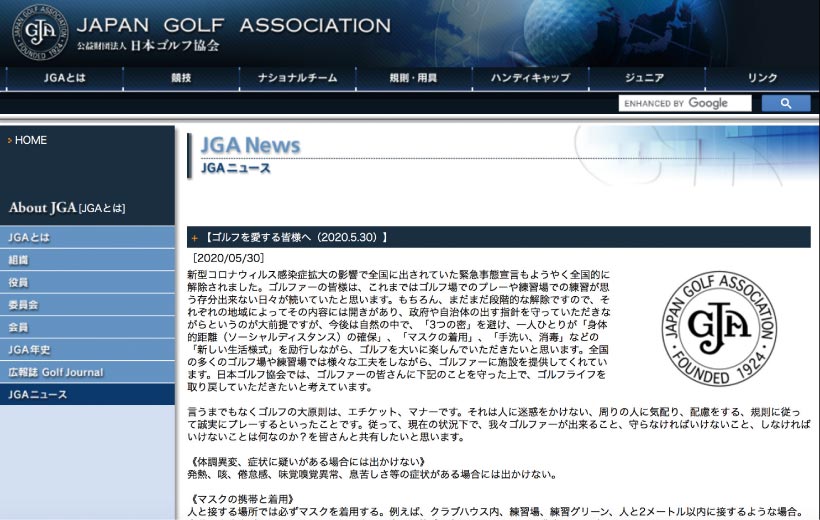Screen dimensions: 820x520
Task: Select JGAとは in the left sidebar
Action: [30, 238]
